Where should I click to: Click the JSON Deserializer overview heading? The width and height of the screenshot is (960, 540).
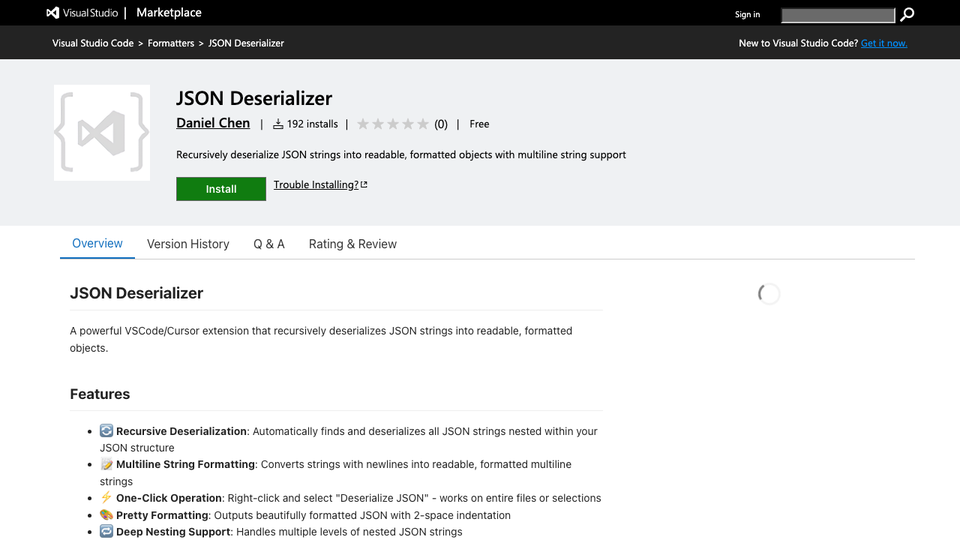click(137, 293)
